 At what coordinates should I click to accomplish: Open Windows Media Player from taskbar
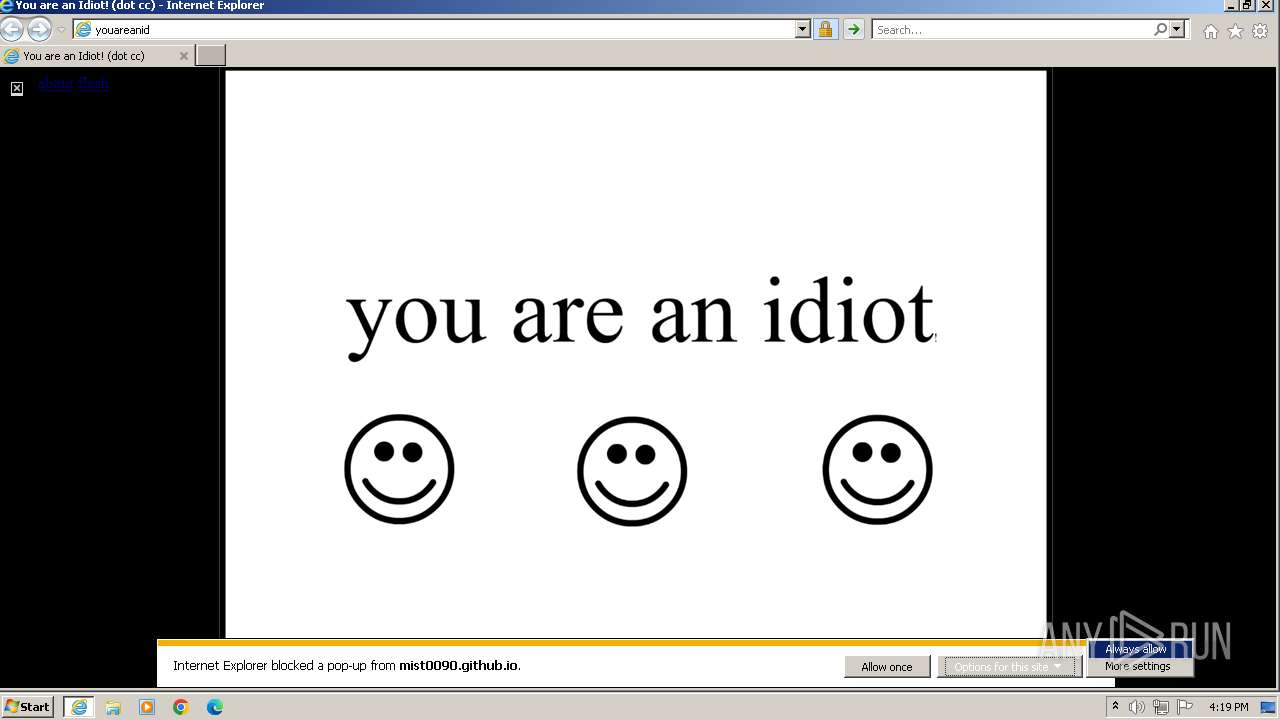pyautogui.click(x=147, y=707)
